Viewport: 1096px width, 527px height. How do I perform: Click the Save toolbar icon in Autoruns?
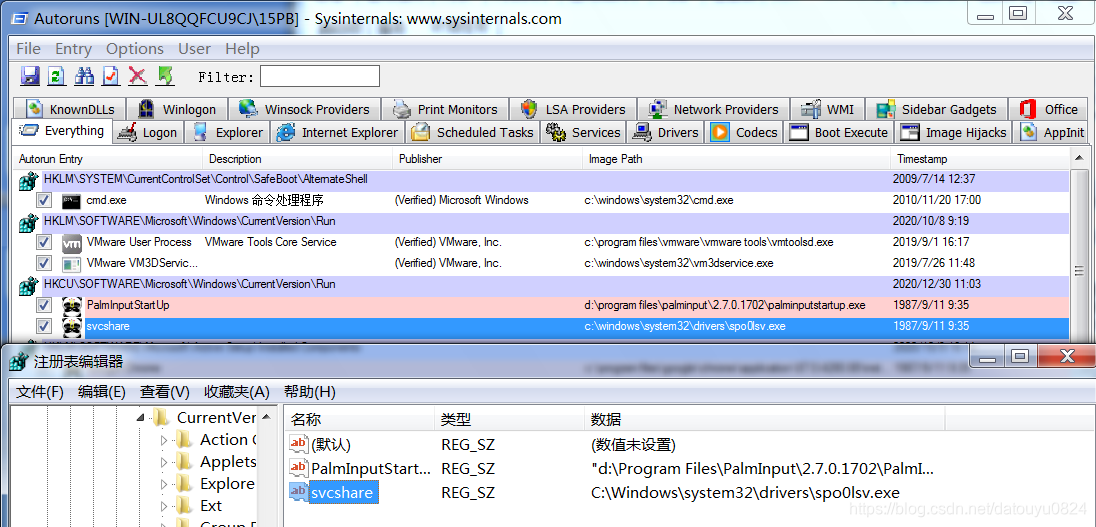pyautogui.click(x=29, y=75)
